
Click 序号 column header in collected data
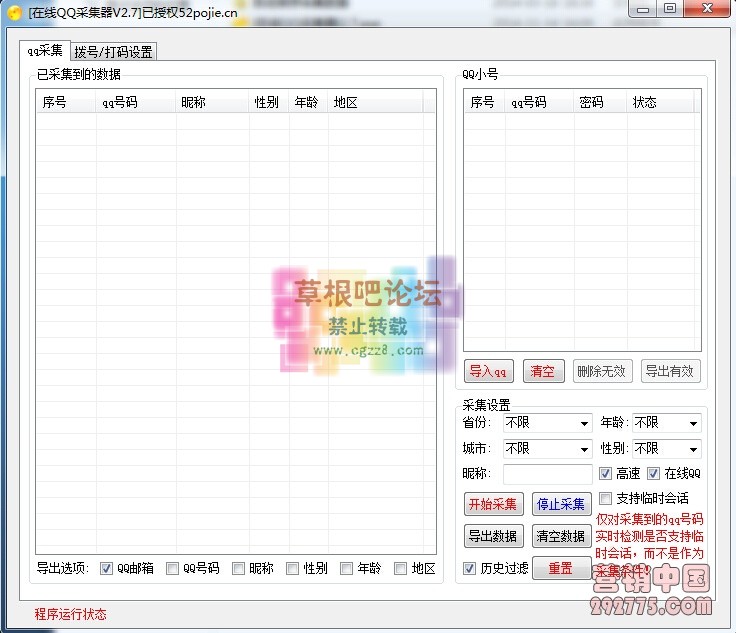pyautogui.click(x=66, y=102)
